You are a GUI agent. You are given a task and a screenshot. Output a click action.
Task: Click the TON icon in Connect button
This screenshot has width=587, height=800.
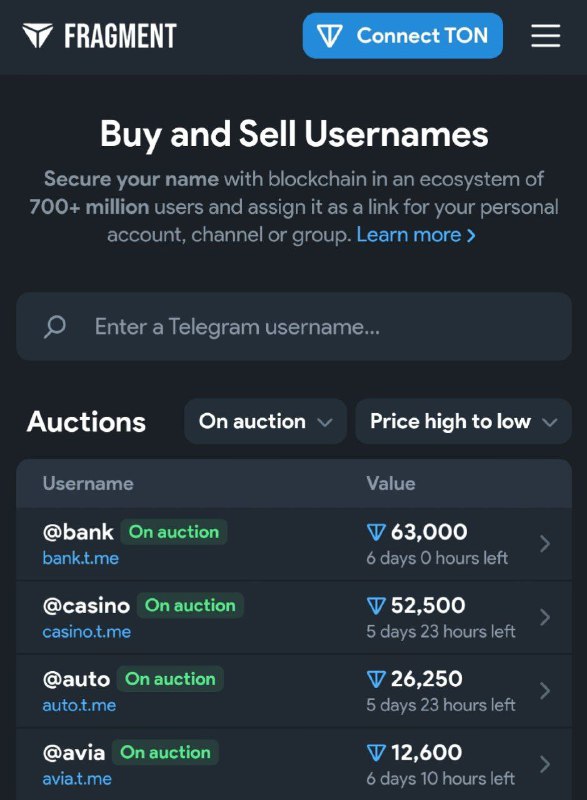329,36
